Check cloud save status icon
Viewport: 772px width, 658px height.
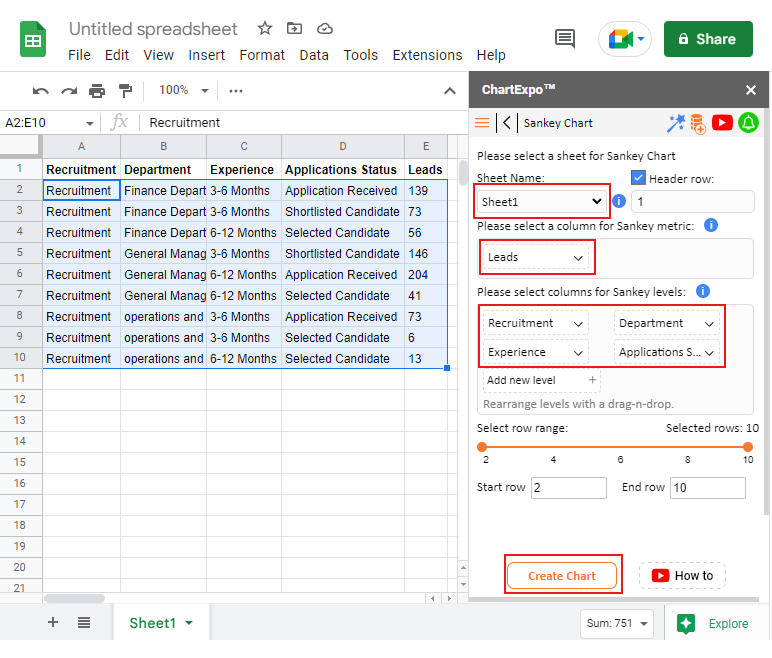tap(324, 29)
